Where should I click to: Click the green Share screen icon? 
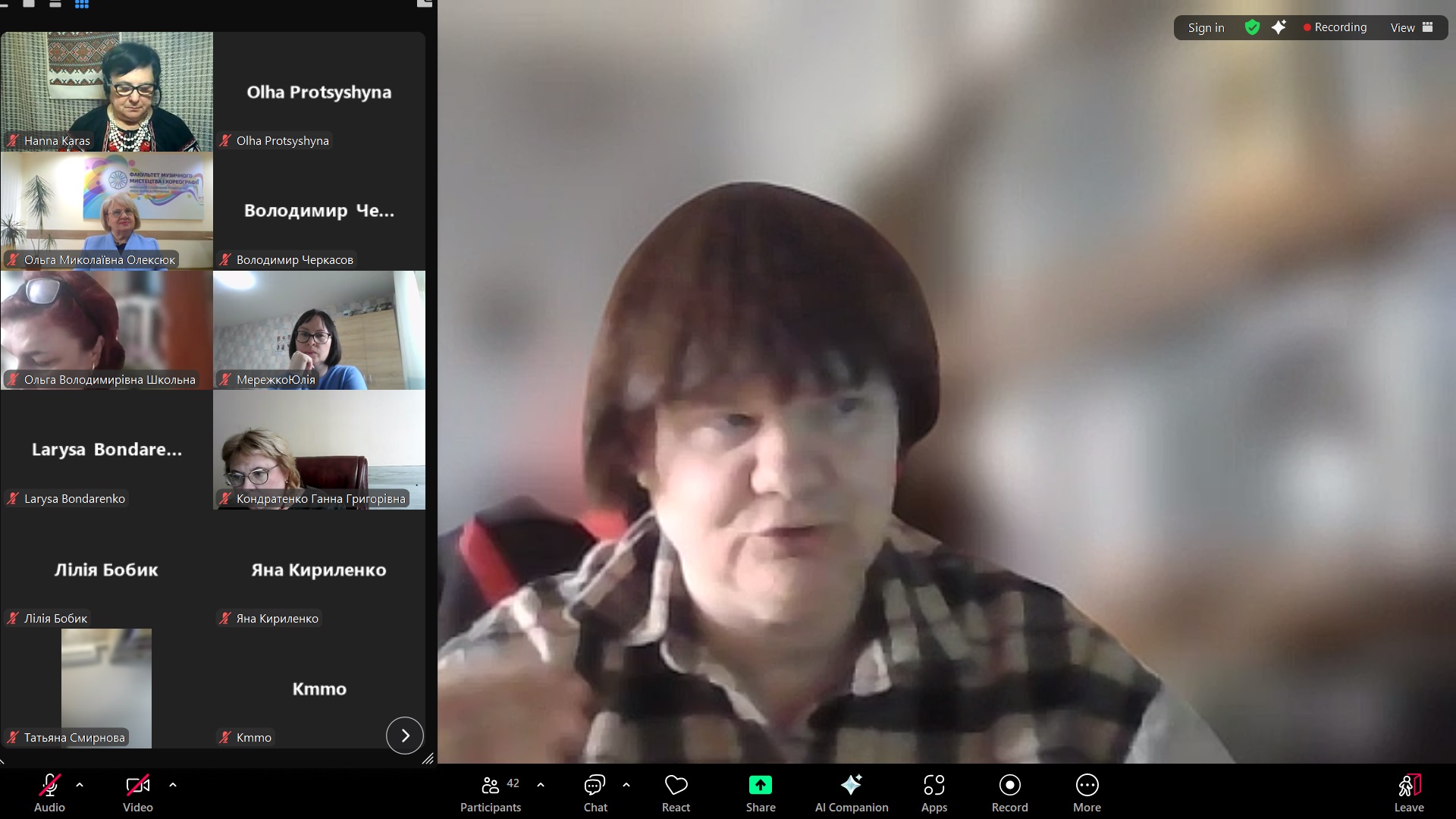(x=760, y=785)
